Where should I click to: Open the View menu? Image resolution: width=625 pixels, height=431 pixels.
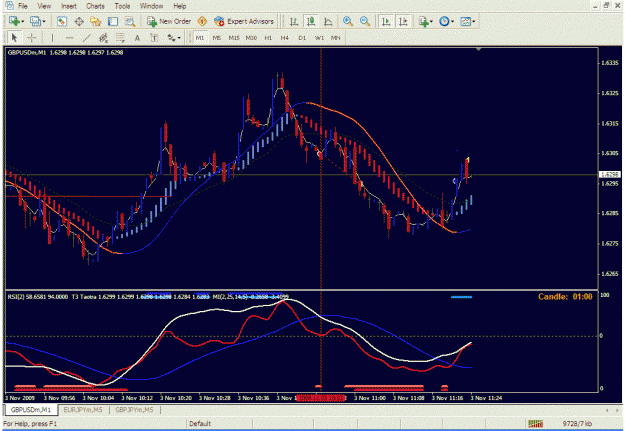click(x=44, y=6)
